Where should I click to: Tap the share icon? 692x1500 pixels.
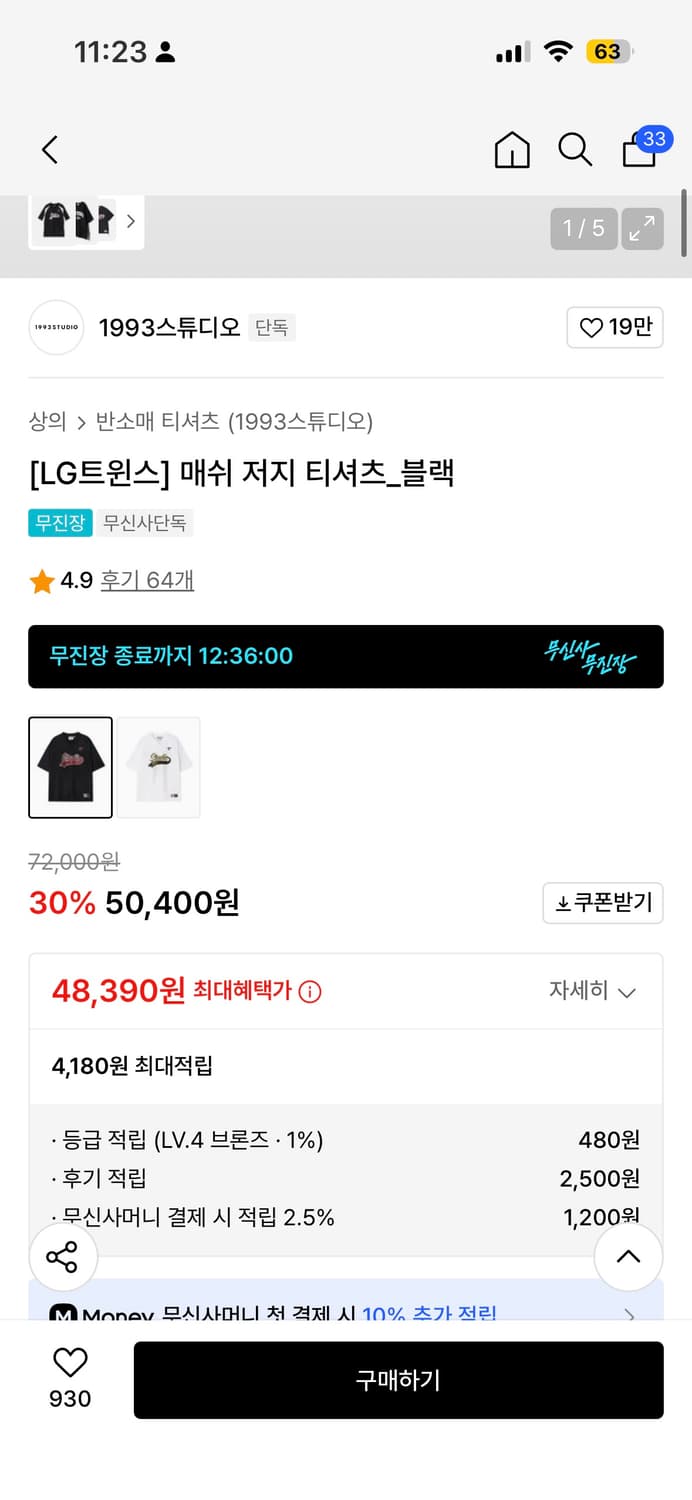[62, 1257]
